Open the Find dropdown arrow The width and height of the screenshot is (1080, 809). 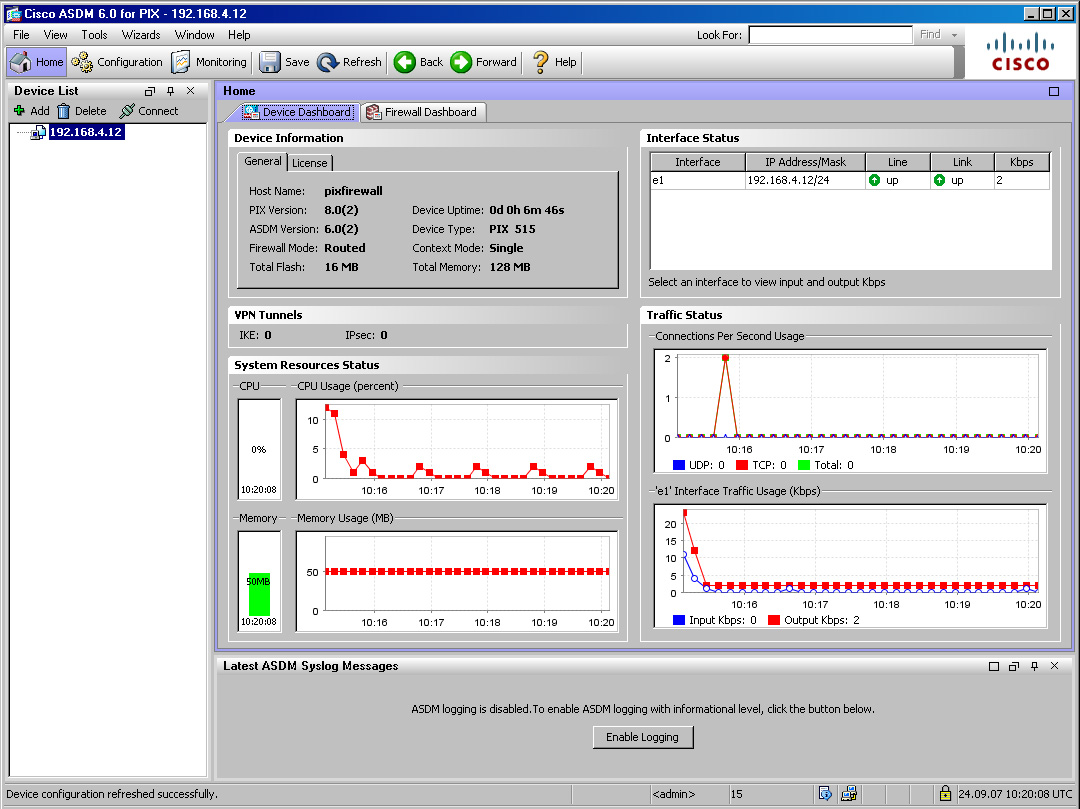click(955, 35)
